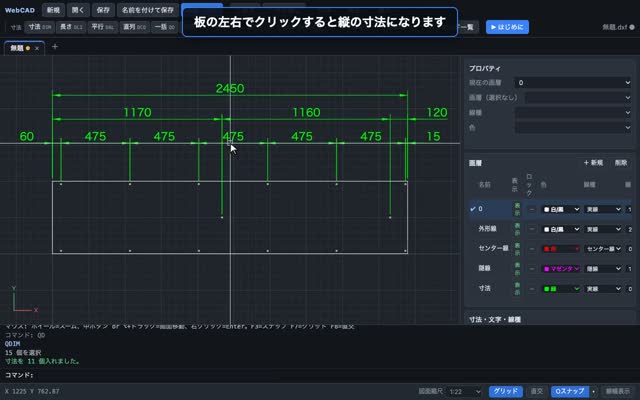
Task: Select the 隠線 layer name
Action: click(484, 268)
